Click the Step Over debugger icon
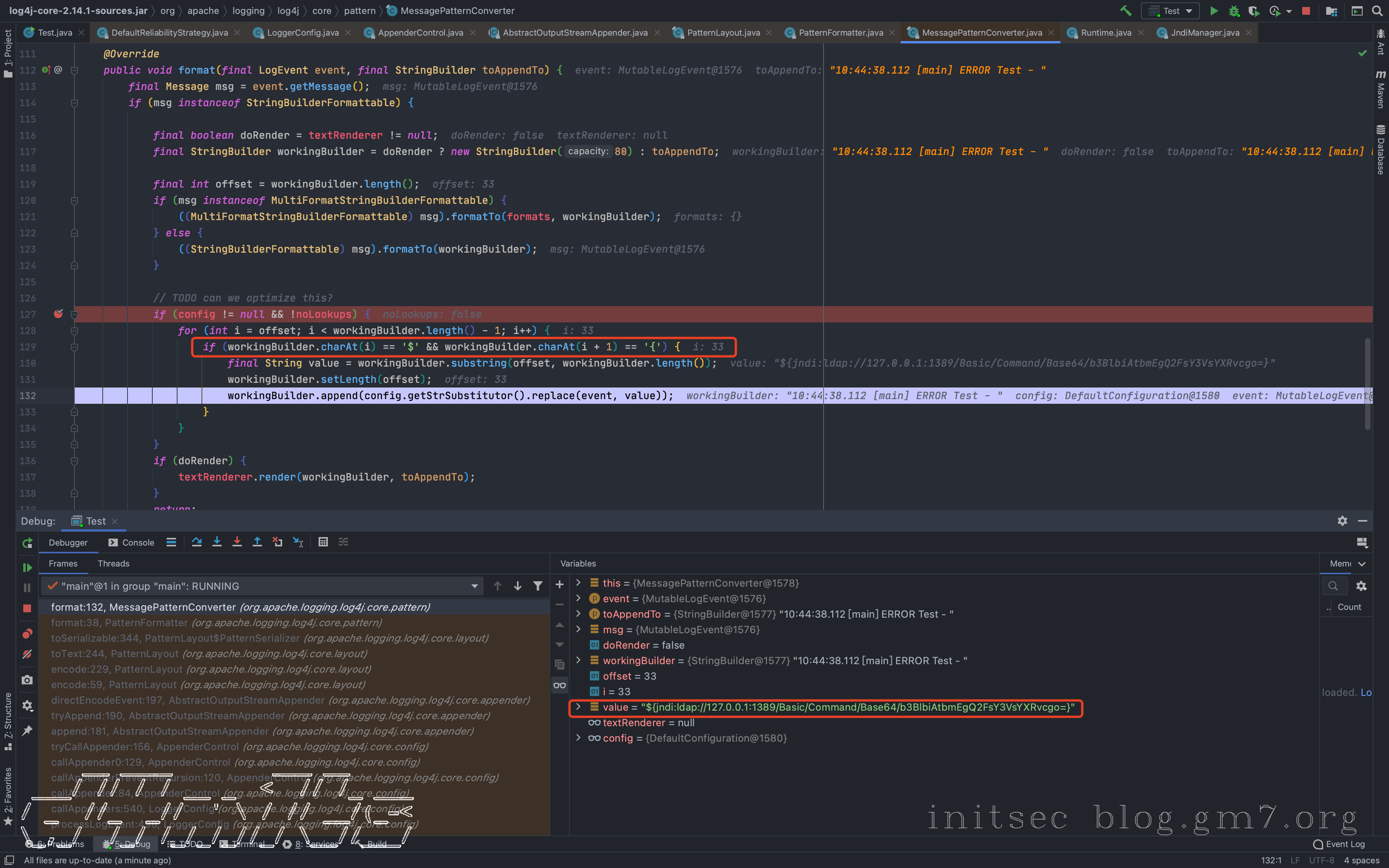The image size is (1389, 868). point(196,542)
